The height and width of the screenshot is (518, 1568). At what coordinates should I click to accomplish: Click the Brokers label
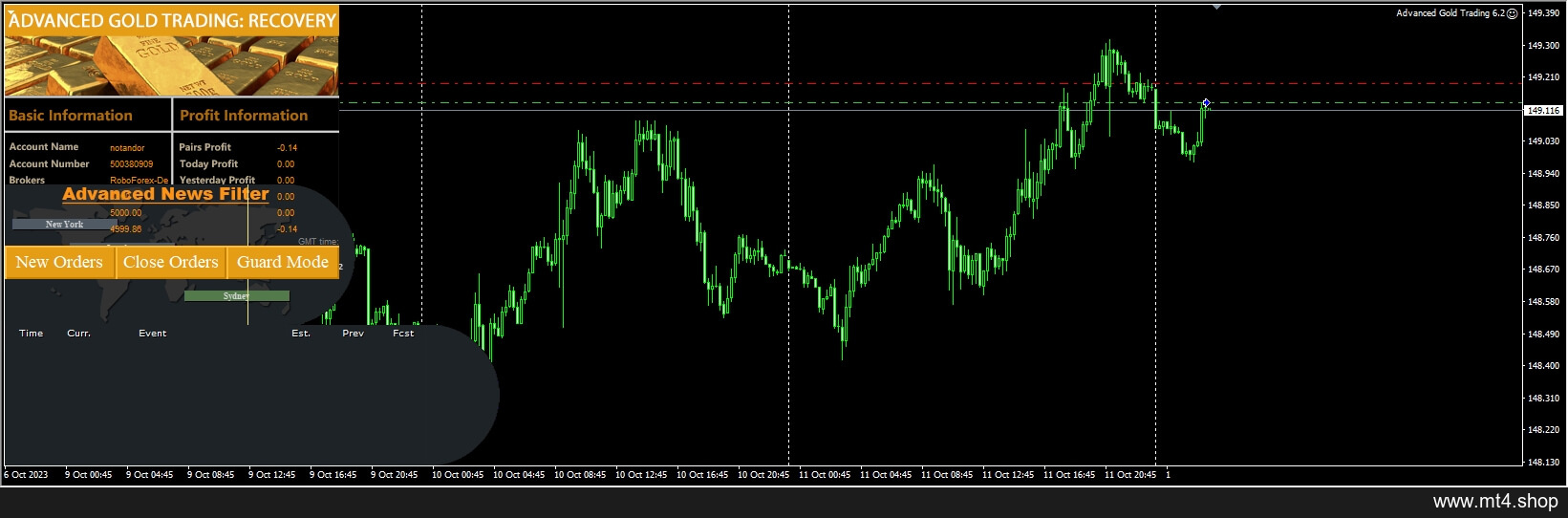click(27, 180)
